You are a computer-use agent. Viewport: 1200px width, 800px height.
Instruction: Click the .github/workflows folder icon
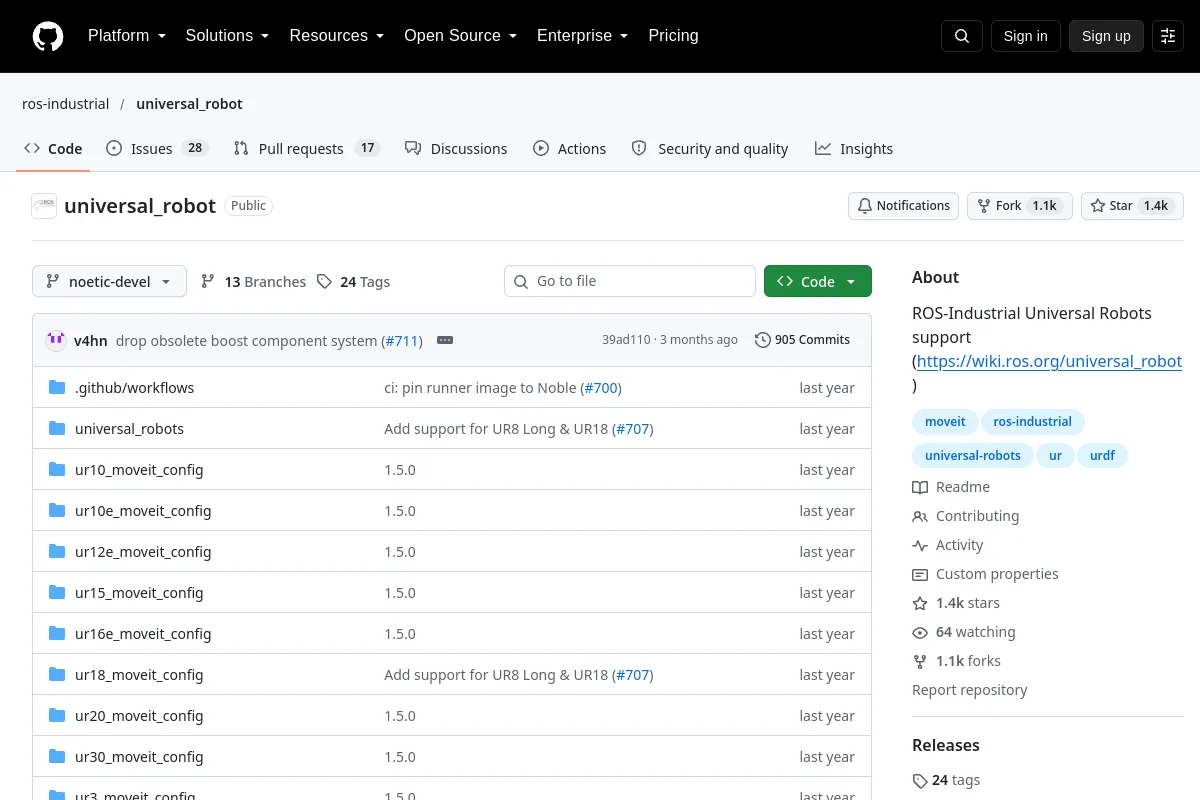[x=57, y=388]
